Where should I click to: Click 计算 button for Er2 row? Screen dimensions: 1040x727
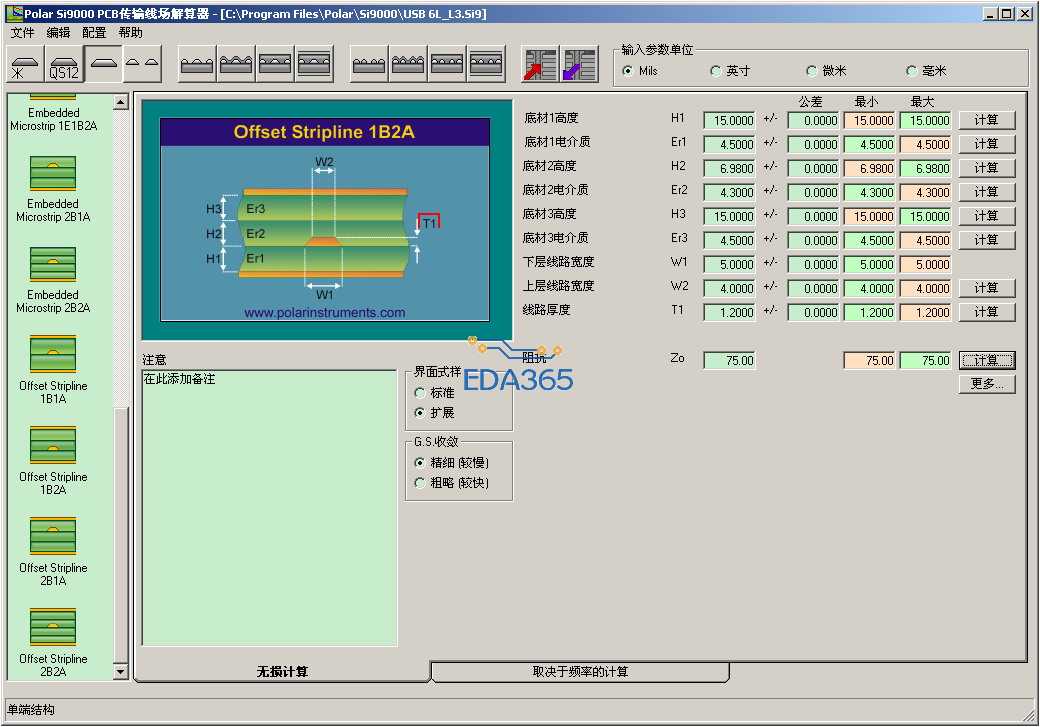point(986,192)
